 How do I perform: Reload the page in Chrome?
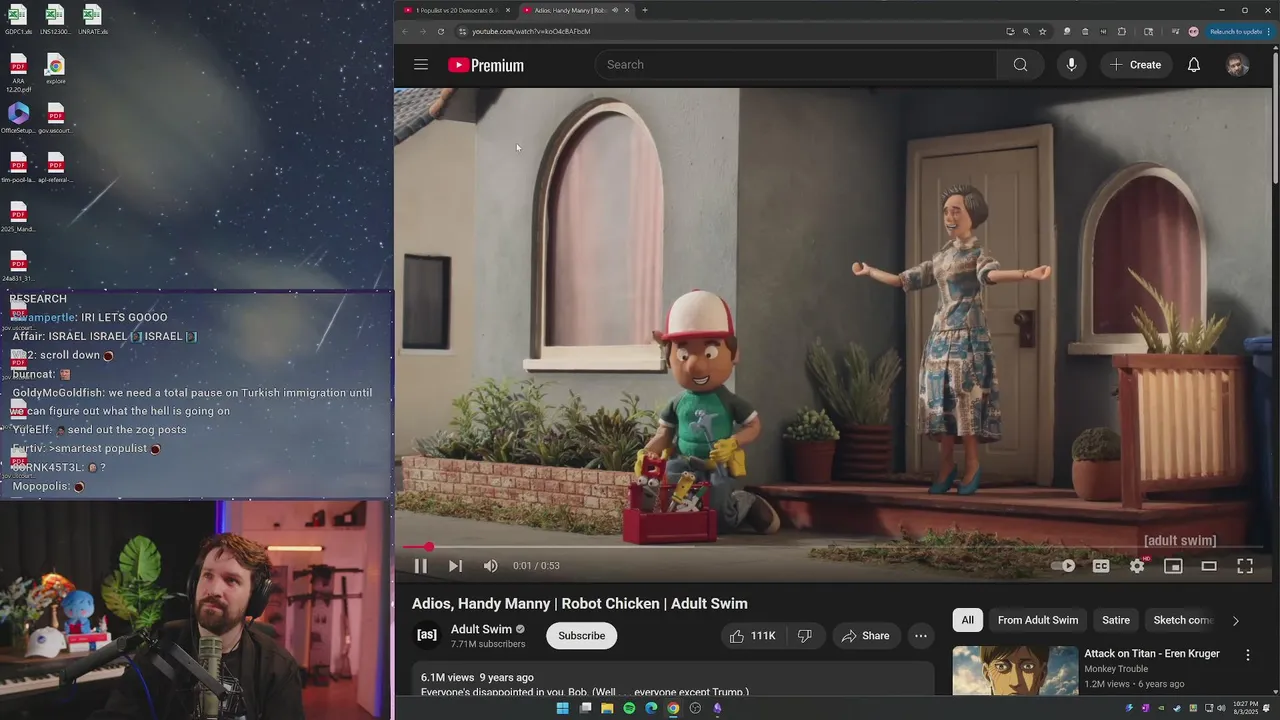441,31
